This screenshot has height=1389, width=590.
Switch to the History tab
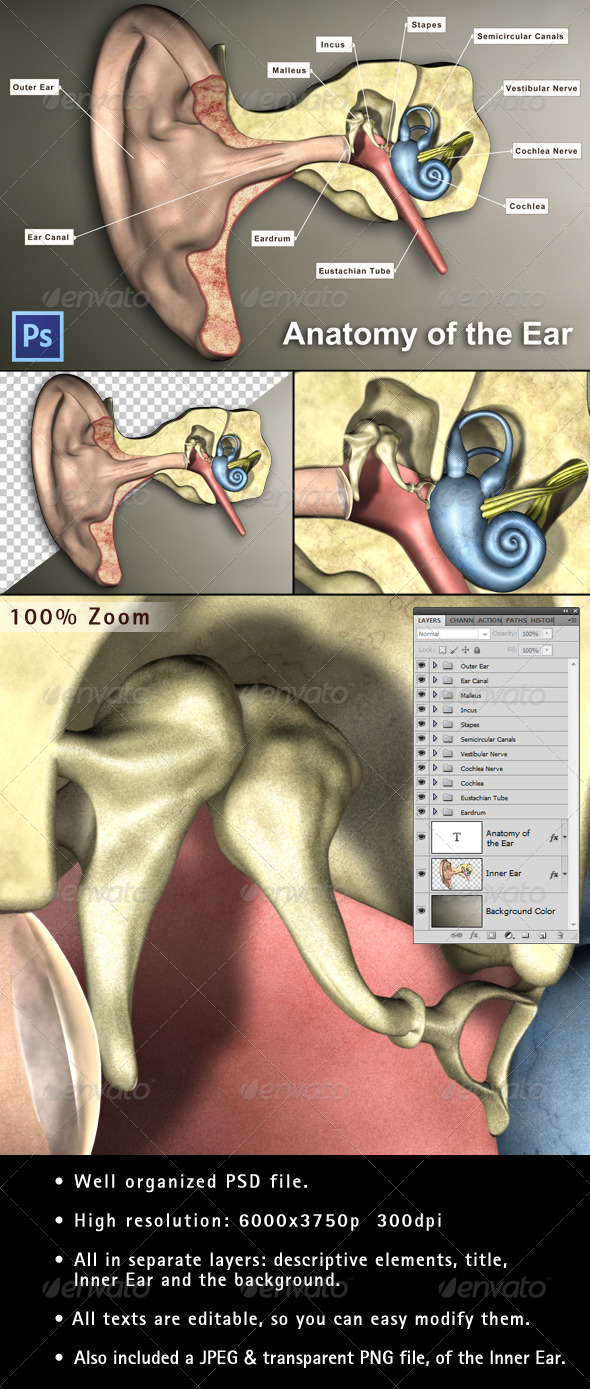pyautogui.click(x=542, y=620)
